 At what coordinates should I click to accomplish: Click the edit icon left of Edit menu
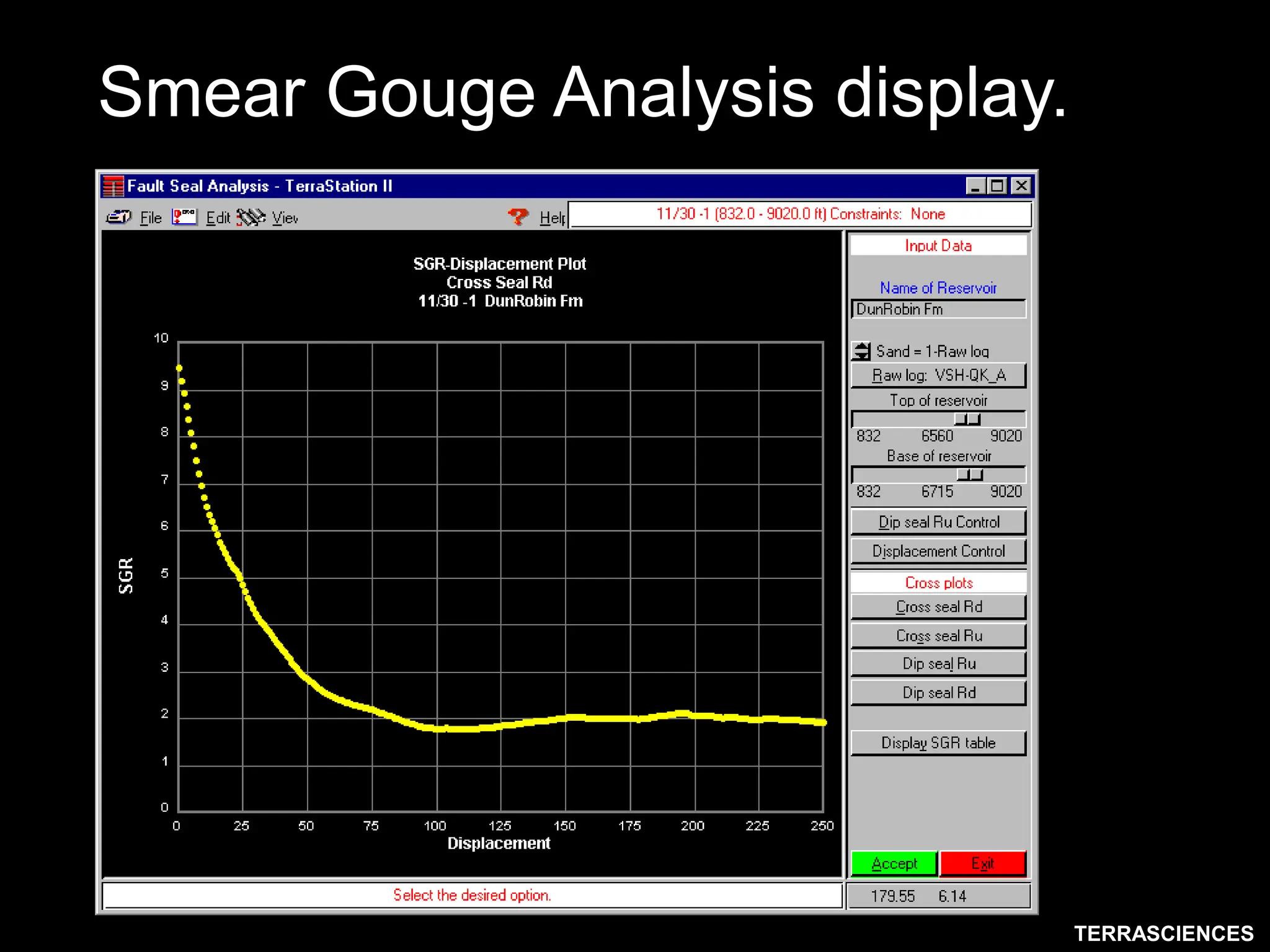pyautogui.click(x=184, y=217)
